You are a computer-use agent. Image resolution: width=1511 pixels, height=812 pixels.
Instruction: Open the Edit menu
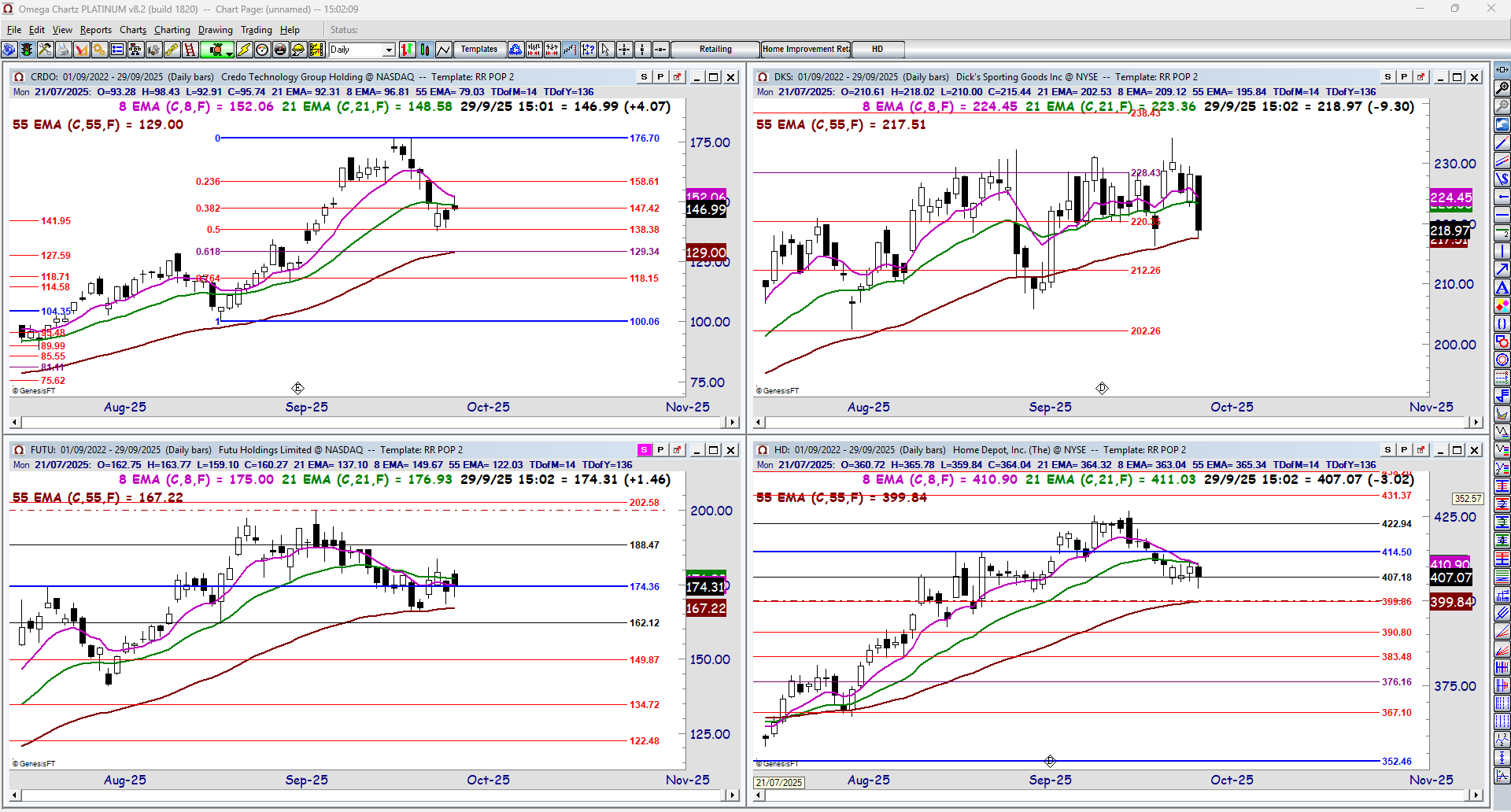pos(37,30)
